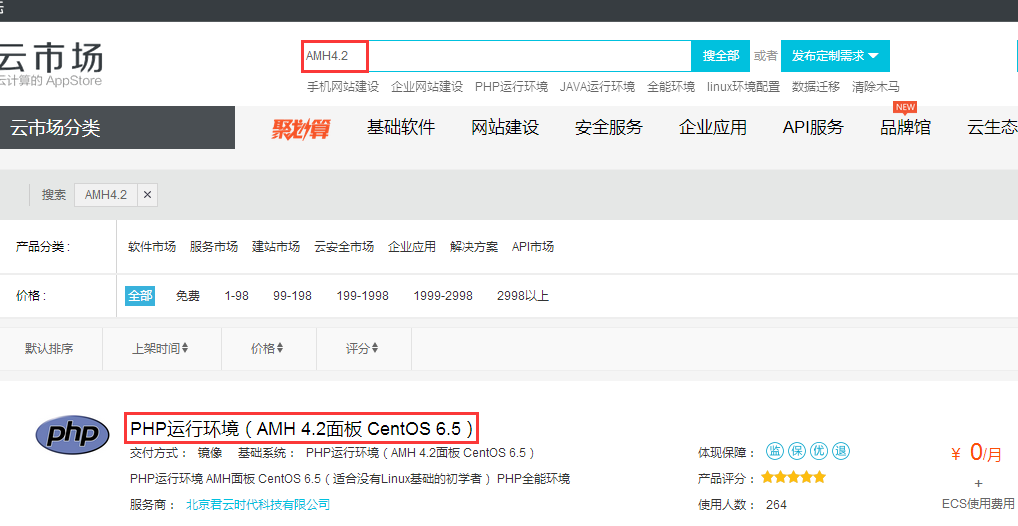
Task: Click the PHP logo product thumbnail
Action: [x=72, y=434]
